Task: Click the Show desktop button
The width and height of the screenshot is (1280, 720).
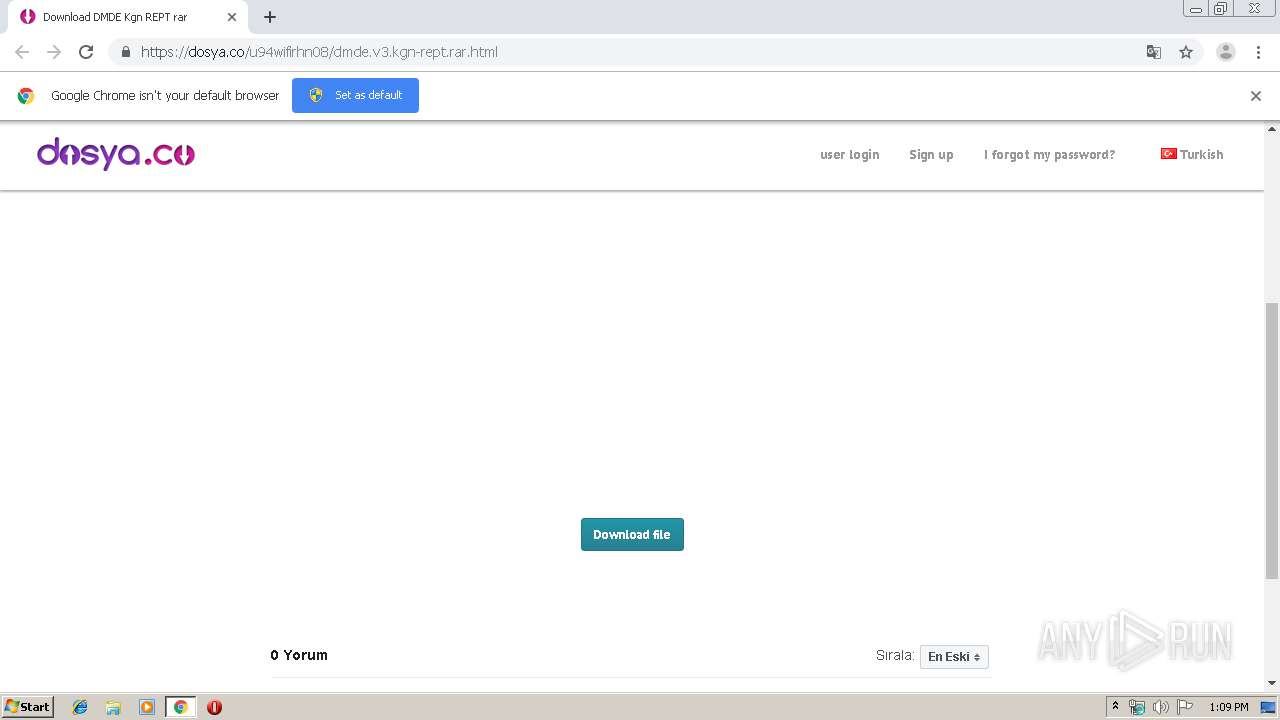Action: point(1269,707)
